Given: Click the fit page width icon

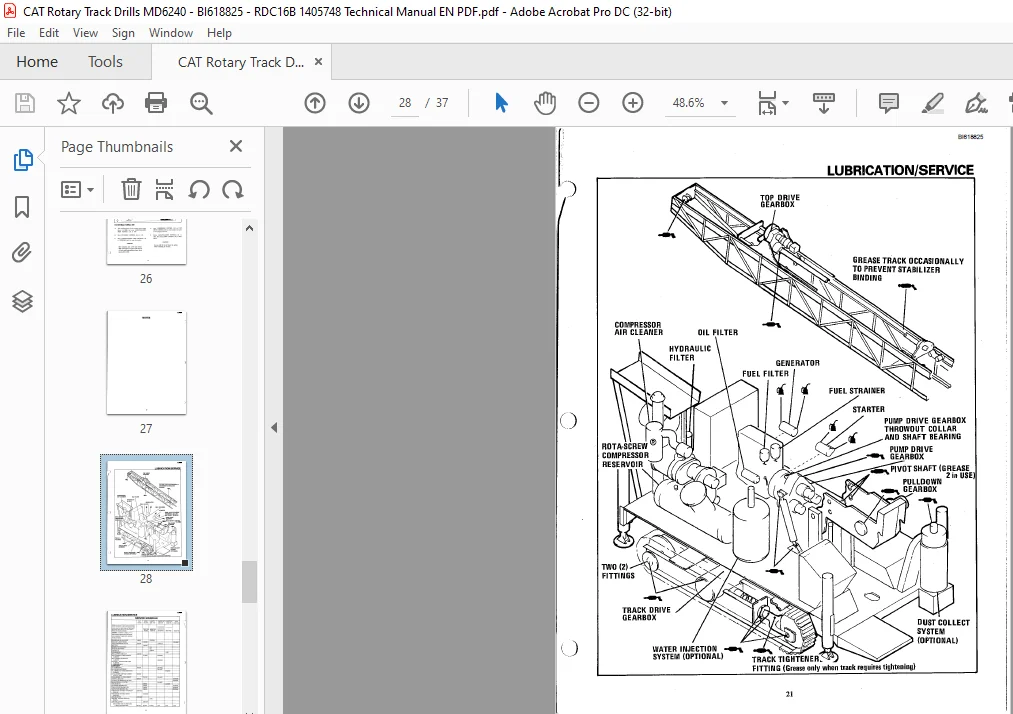Looking at the screenshot, I should click(767, 103).
